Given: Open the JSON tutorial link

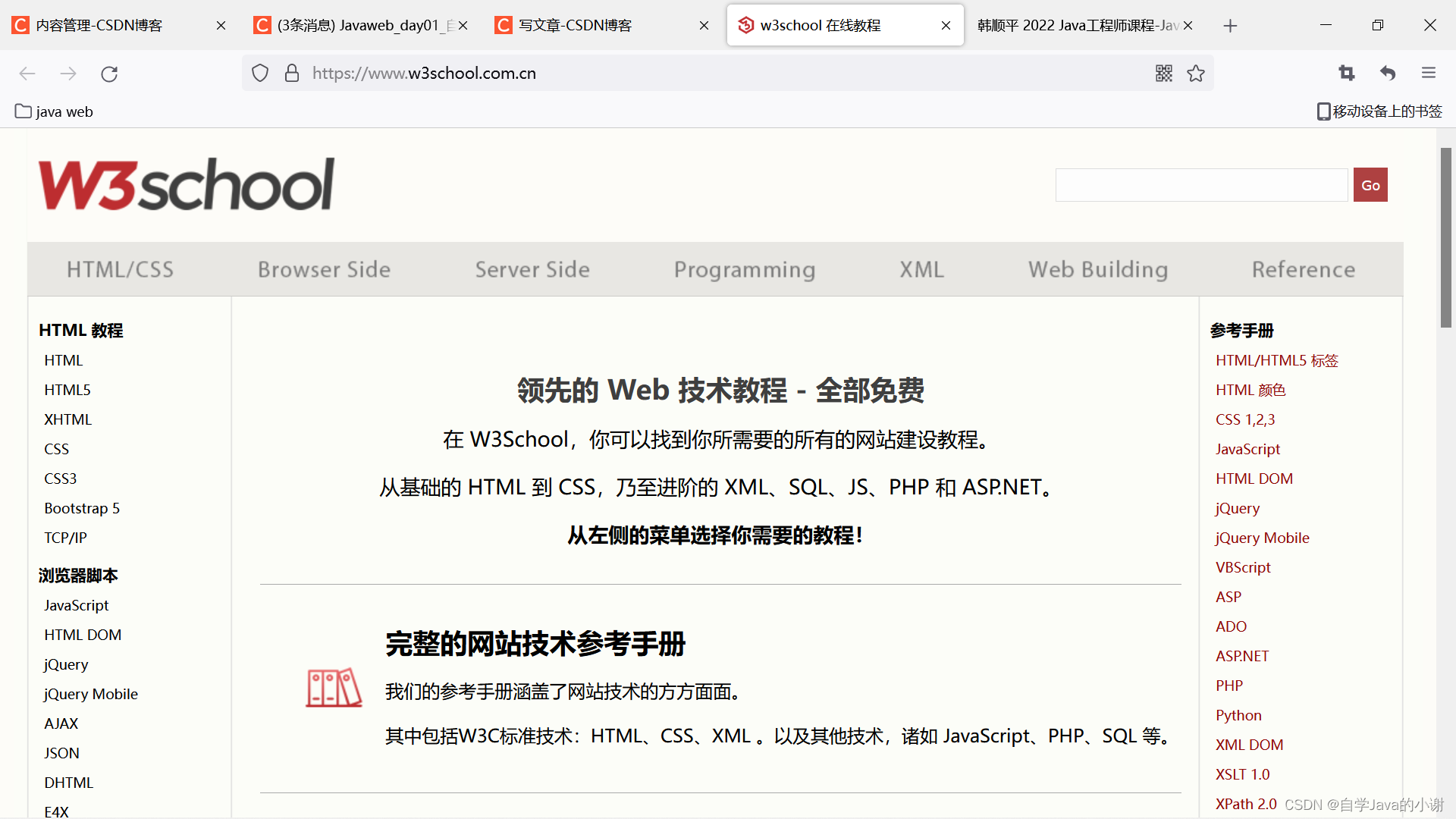Looking at the screenshot, I should coord(61,753).
